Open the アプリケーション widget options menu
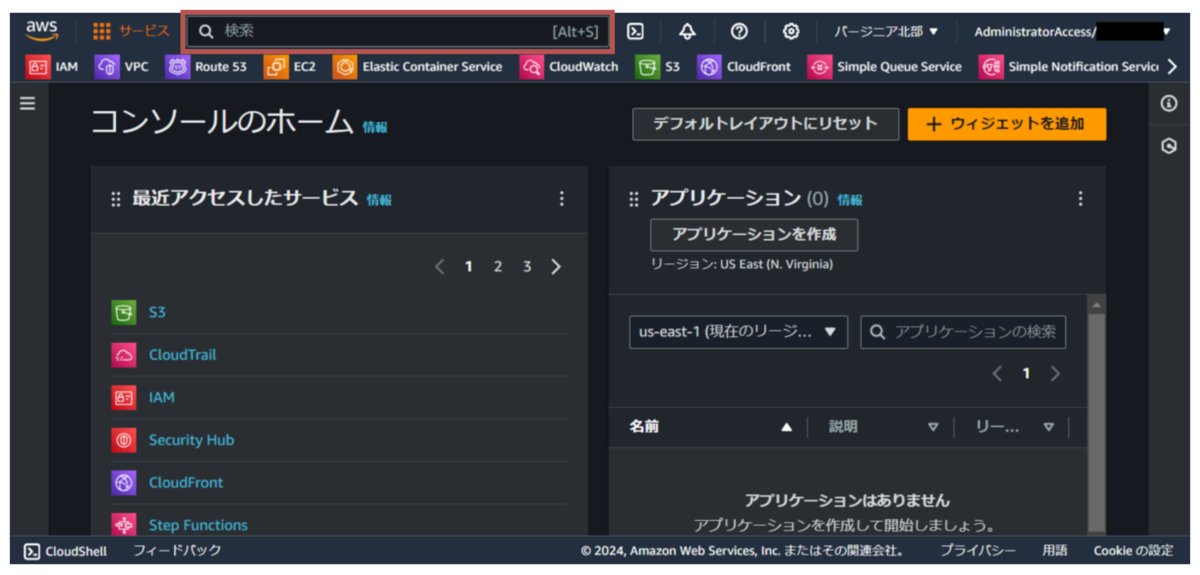 tap(1080, 198)
